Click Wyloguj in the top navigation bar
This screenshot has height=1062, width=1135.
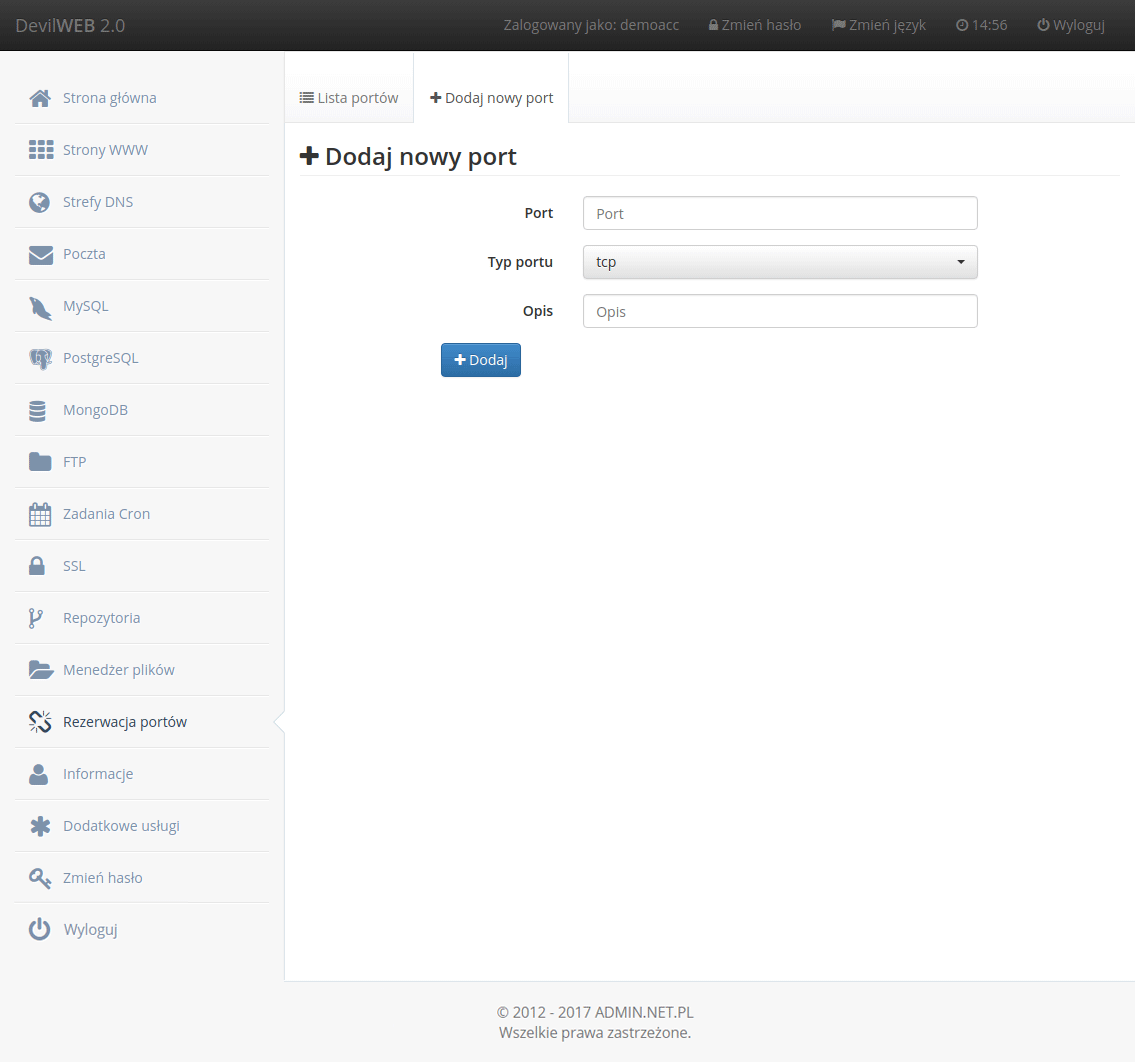1070,25
